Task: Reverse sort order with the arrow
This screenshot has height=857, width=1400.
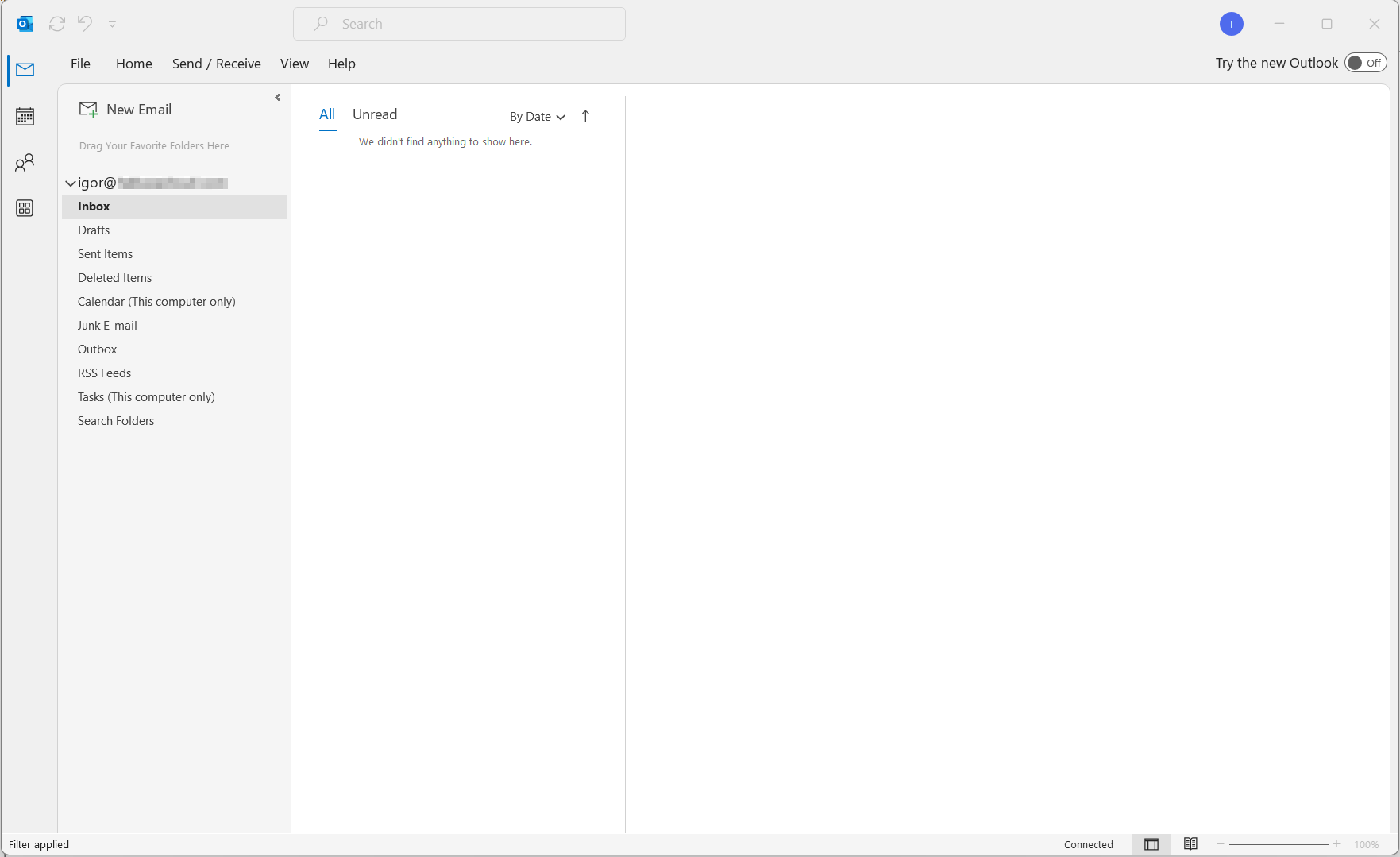Action: tap(585, 116)
